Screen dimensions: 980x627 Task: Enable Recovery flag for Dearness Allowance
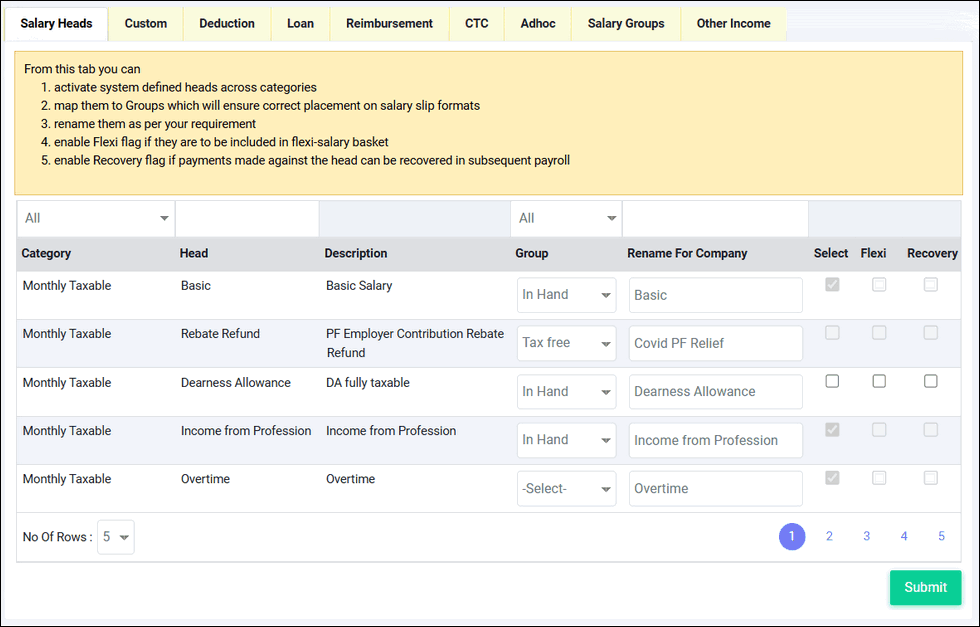point(931,381)
